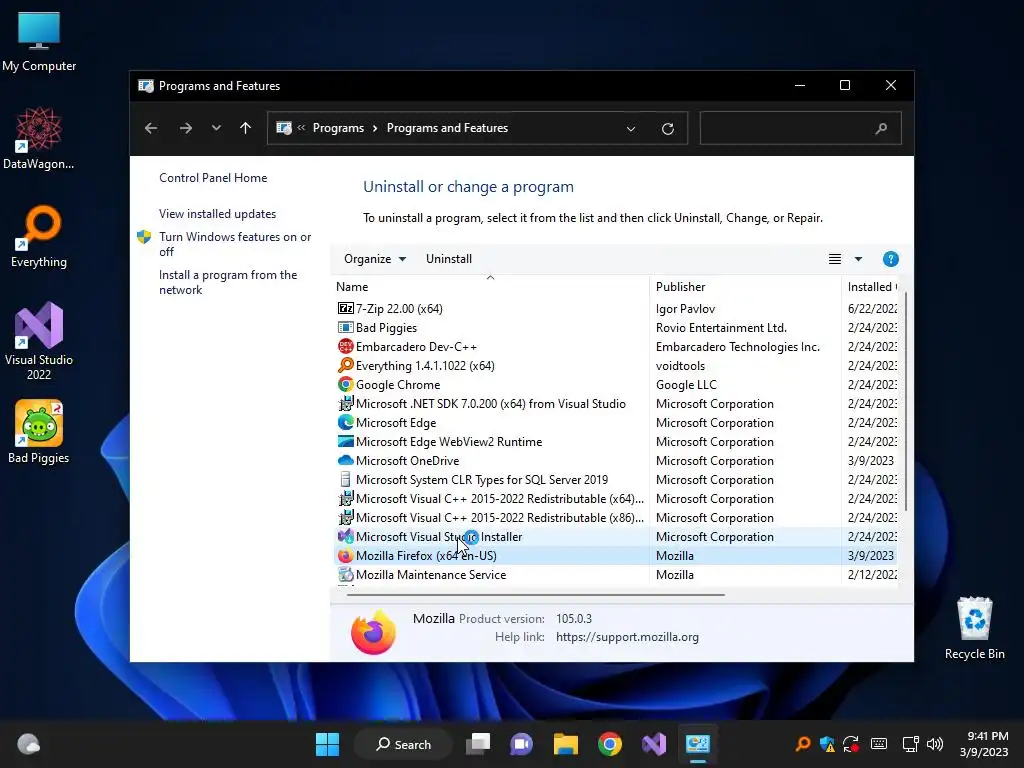Open Everything desktop shortcut
The image size is (1024, 768).
click(39, 236)
